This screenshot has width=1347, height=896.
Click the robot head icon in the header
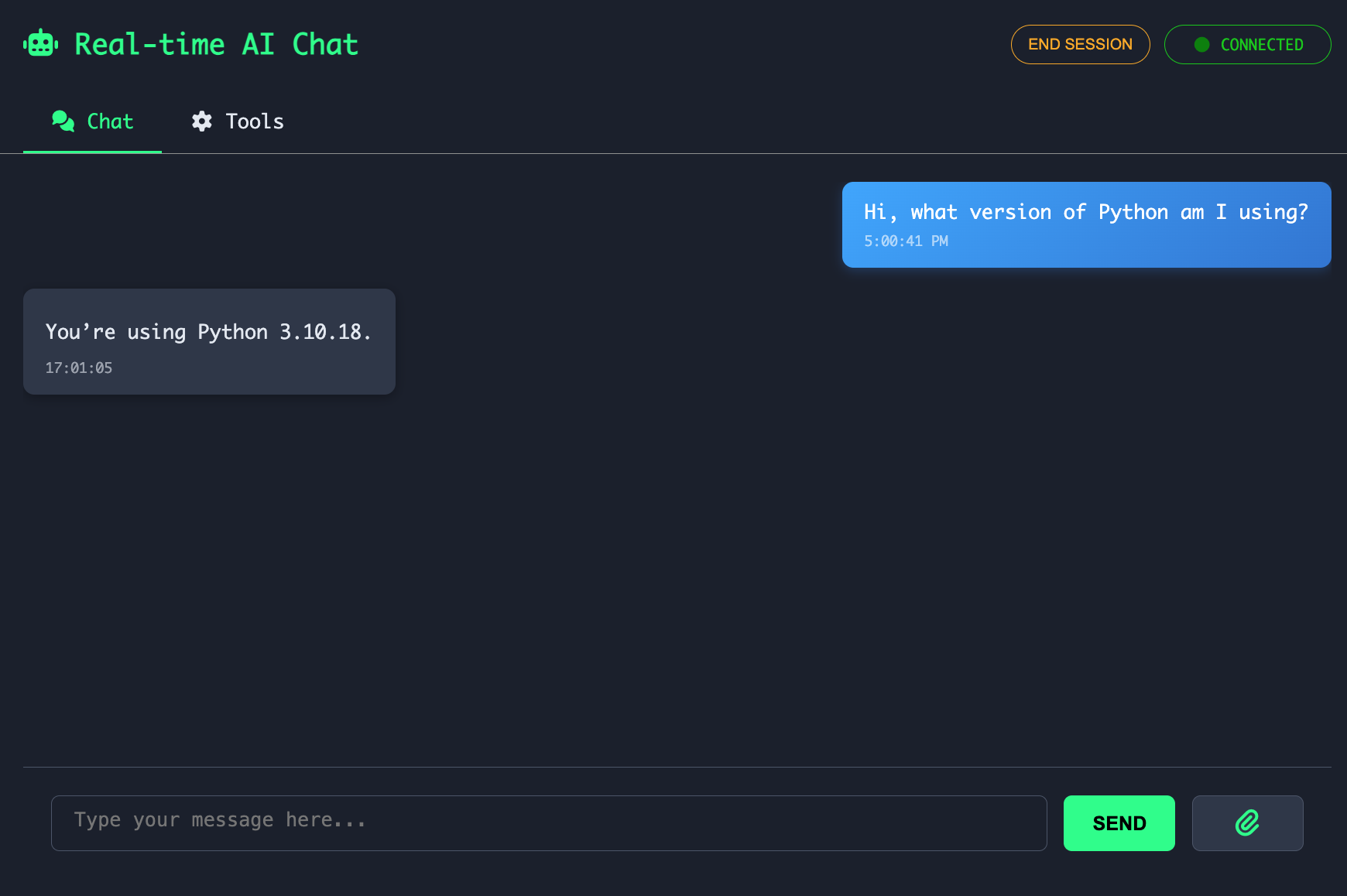click(x=40, y=43)
